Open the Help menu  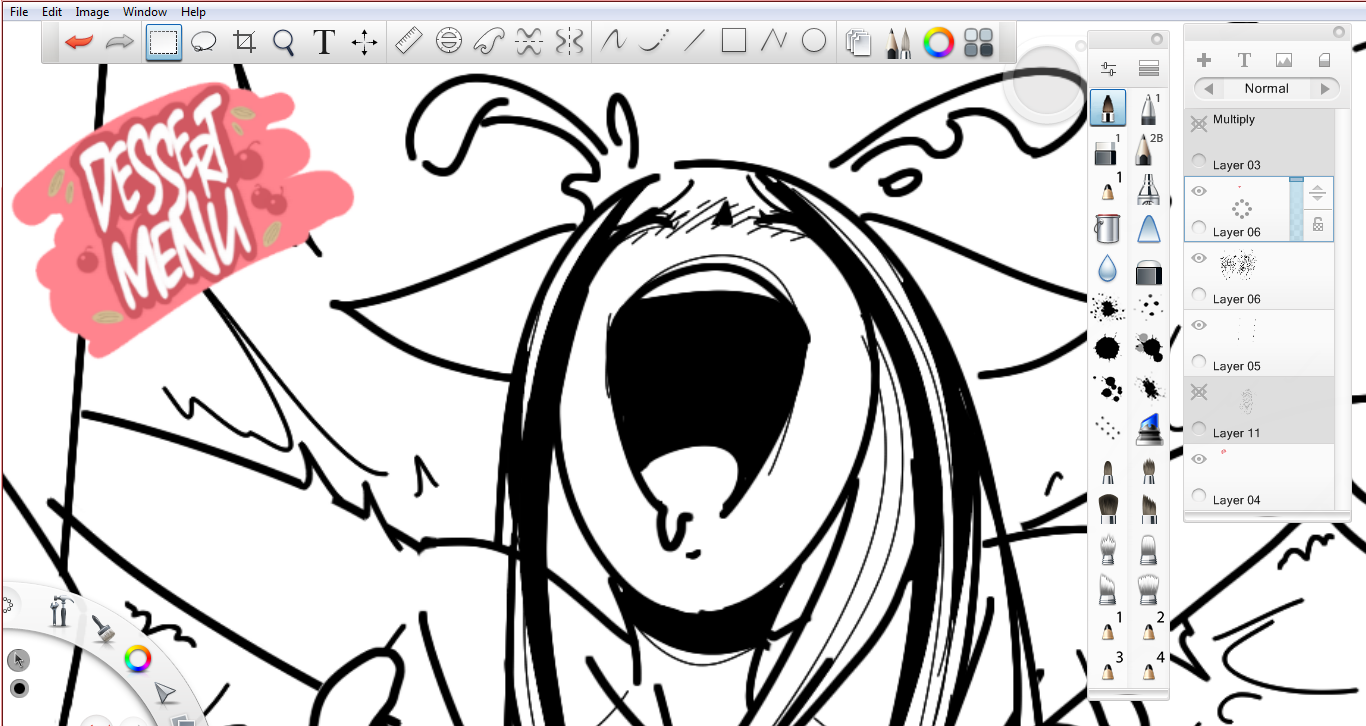194,12
